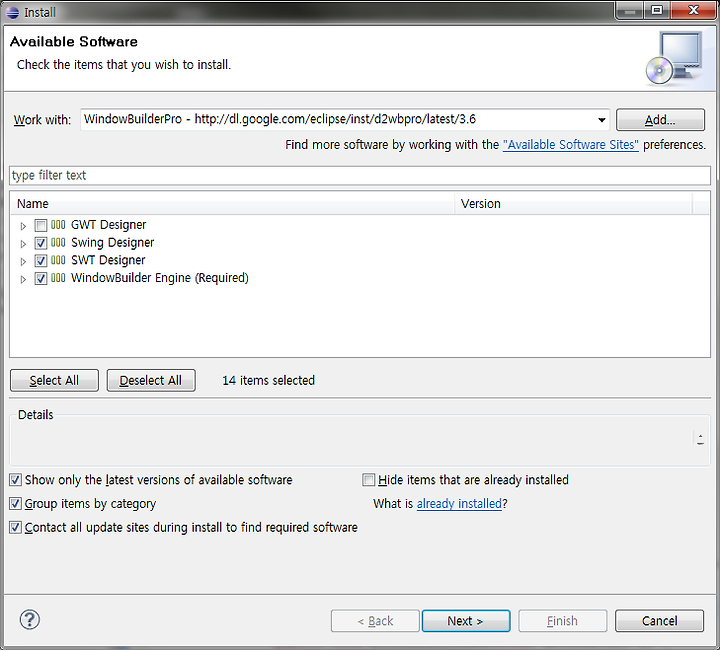This screenshot has width=720, height=650.
Task: Uncheck the Swing Designer checkbox
Action: (x=41, y=243)
